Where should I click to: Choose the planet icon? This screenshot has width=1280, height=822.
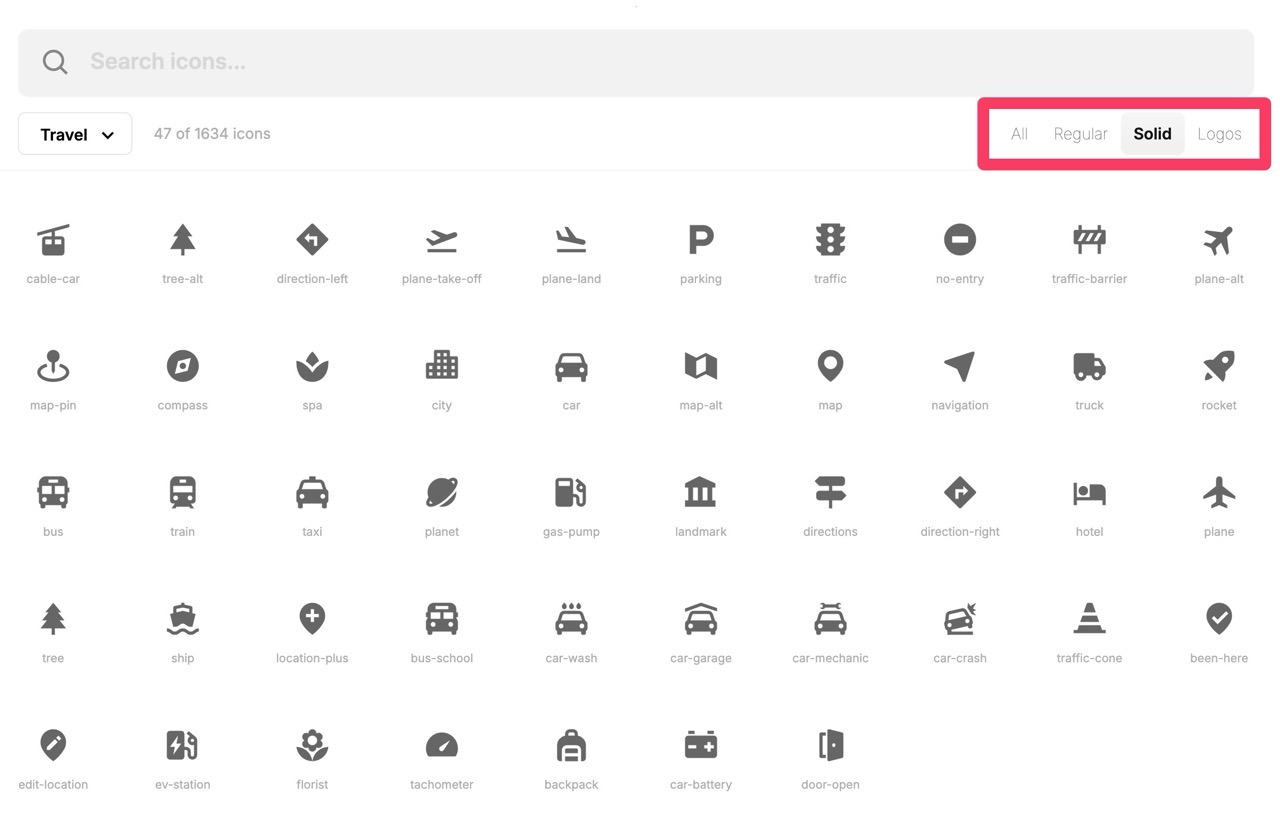tap(441, 493)
